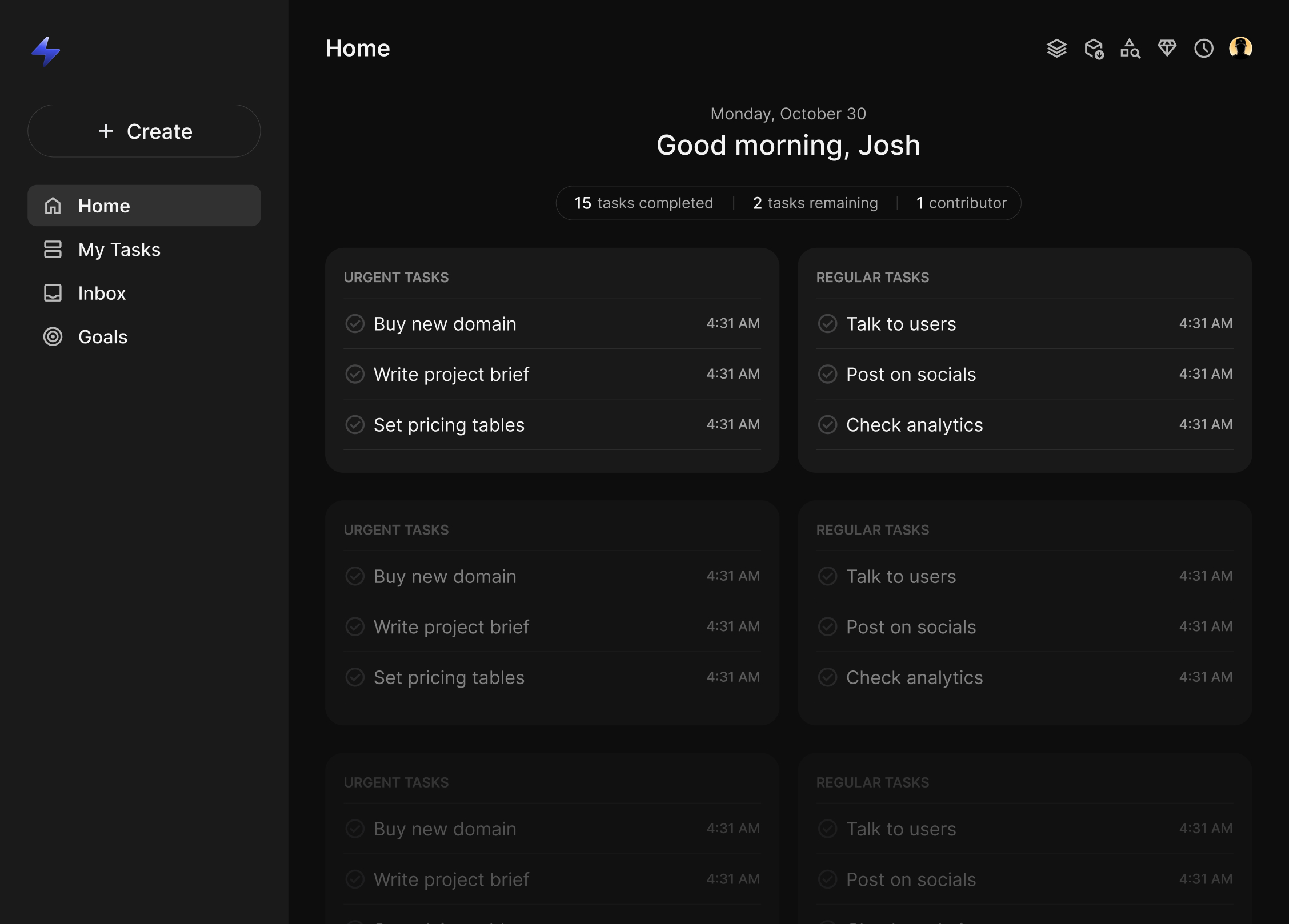
Task: Select Home in the sidebar navigation
Action: tap(144, 206)
